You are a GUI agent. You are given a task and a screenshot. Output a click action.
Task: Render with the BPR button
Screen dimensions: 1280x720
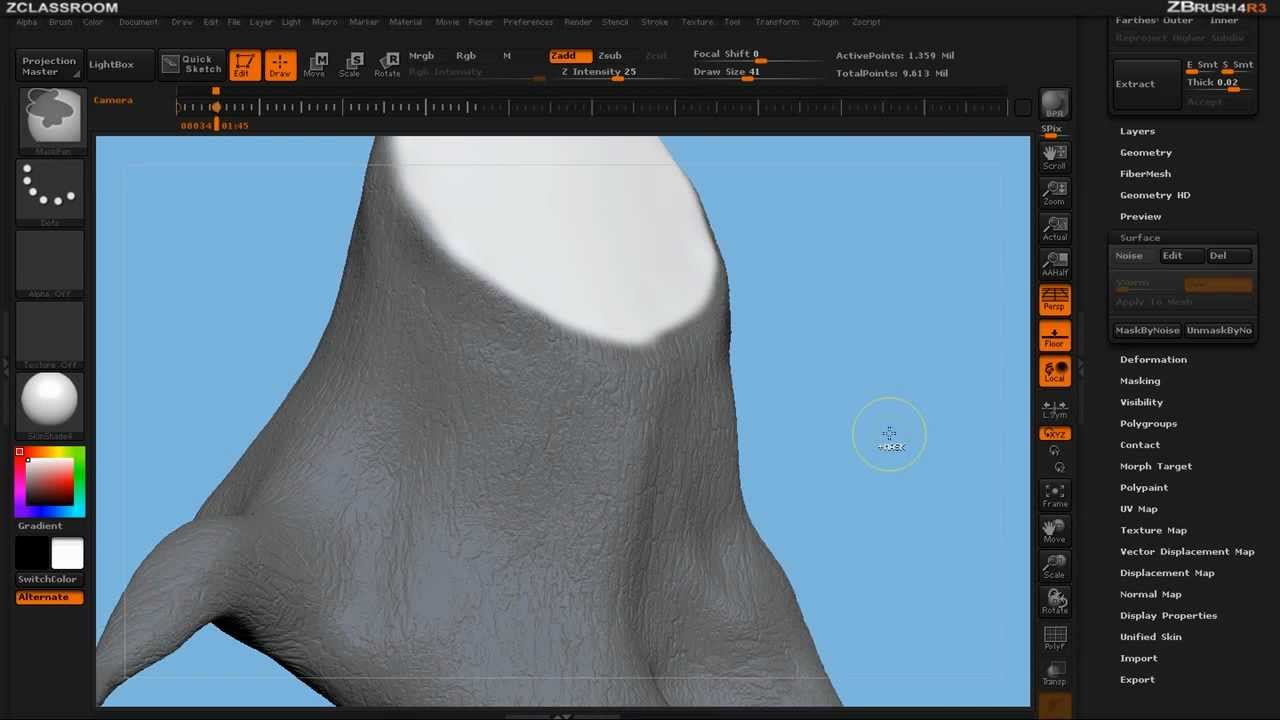tap(1054, 104)
